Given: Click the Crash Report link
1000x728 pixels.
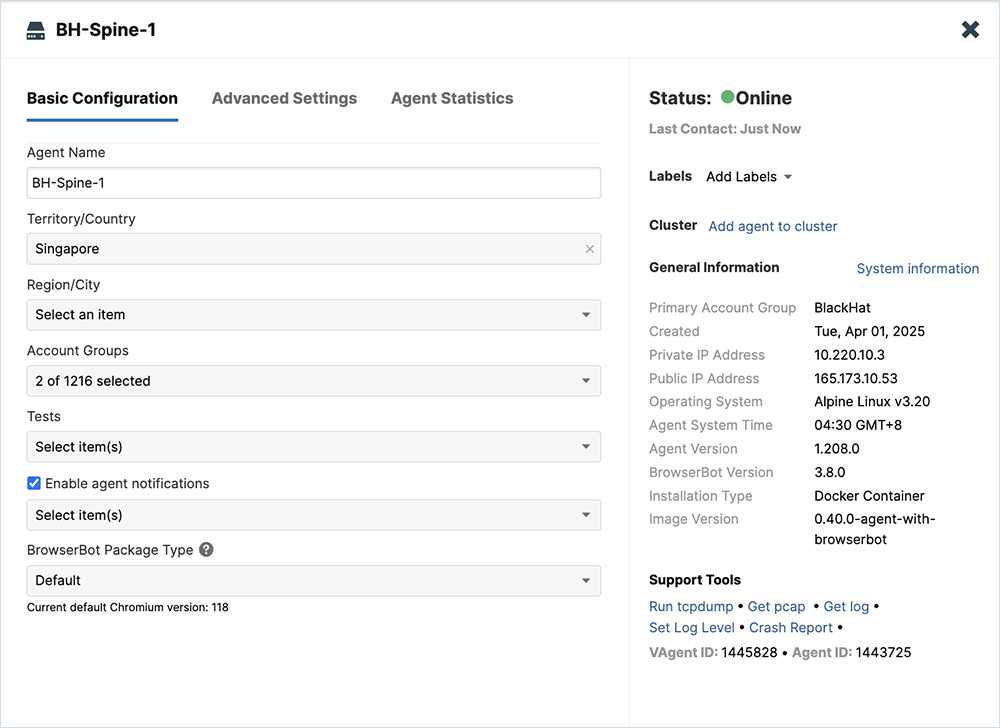Looking at the screenshot, I should pos(790,627).
